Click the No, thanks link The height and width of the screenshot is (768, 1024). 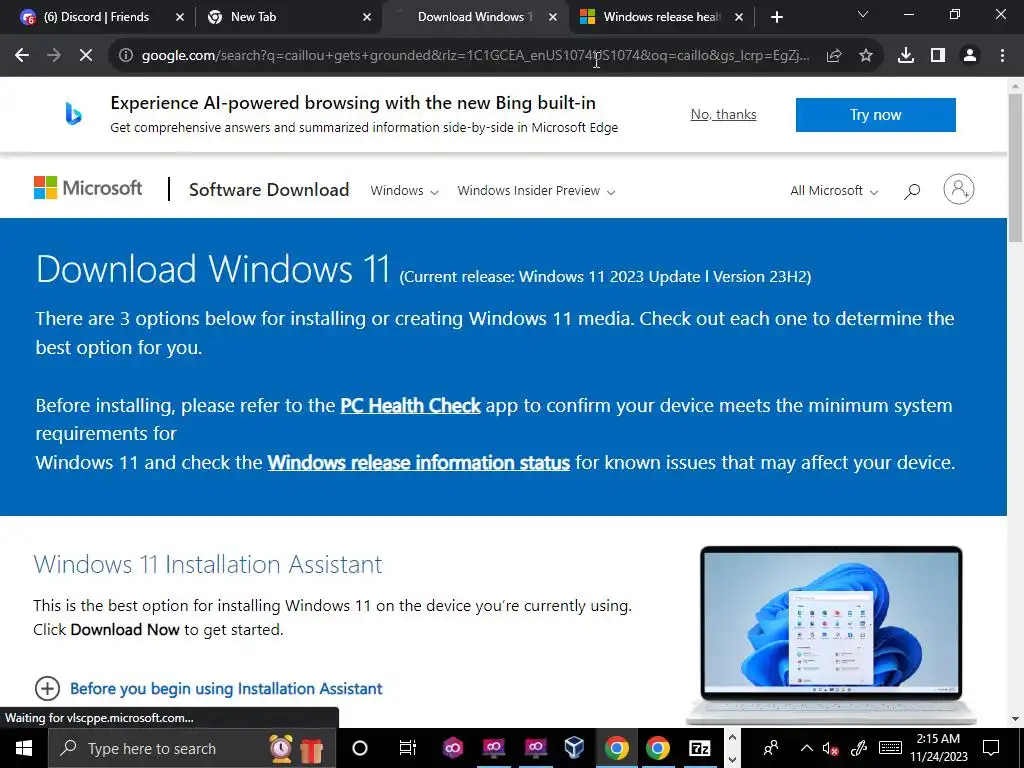(724, 114)
